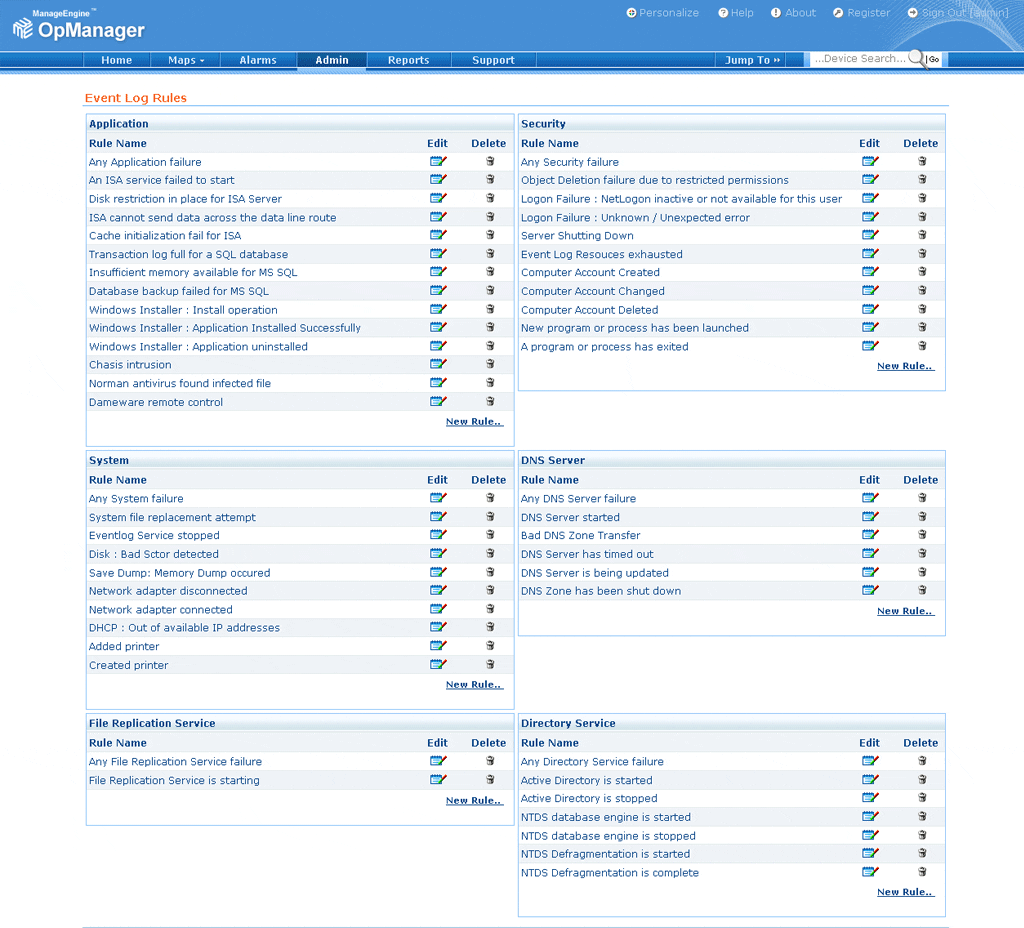This screenshot has width=1024, height=928.
Task: Delete the Added printer rule
Action: 490,646
